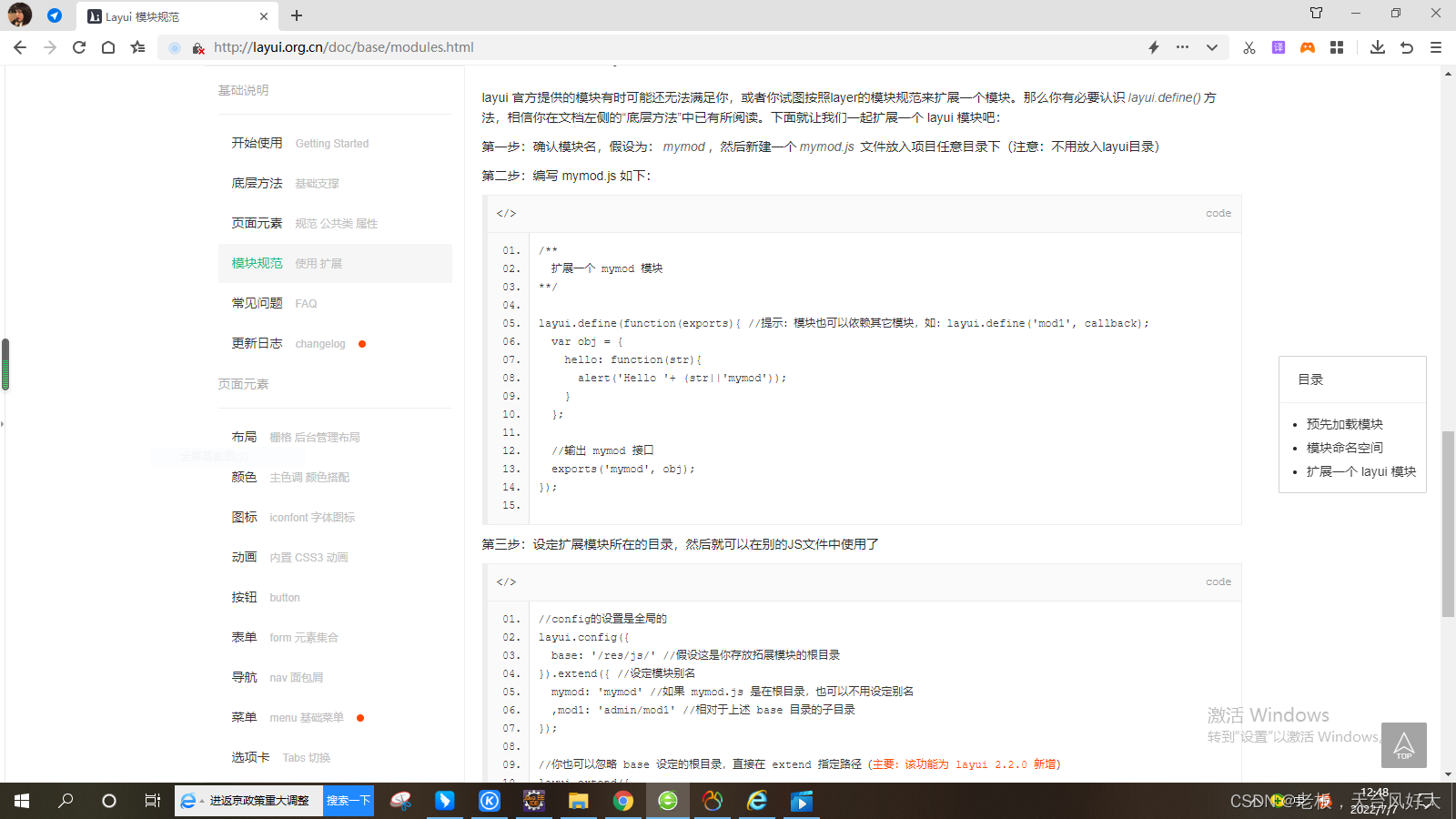This screenshot has width=1456, height=819.
Task: Click the '预先加载模块' link in 目录 panel
Action: coord(1343,423)
